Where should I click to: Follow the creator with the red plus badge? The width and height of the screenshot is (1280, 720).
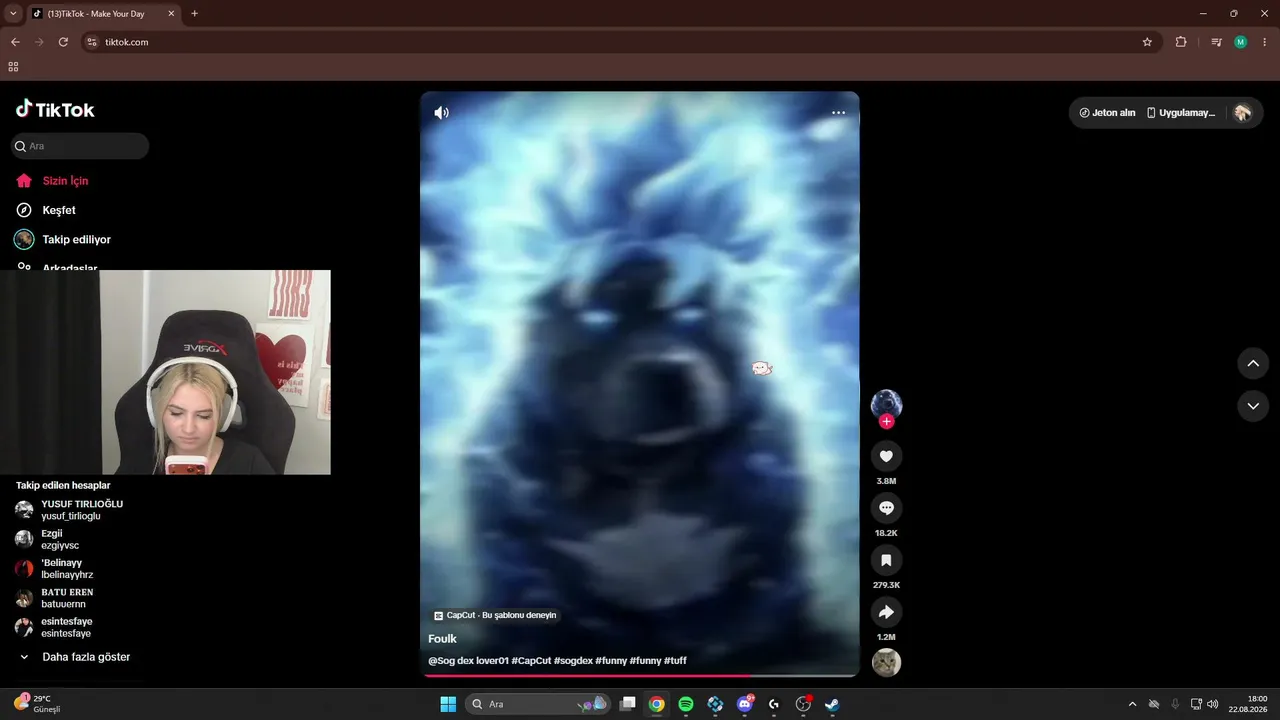886,422
